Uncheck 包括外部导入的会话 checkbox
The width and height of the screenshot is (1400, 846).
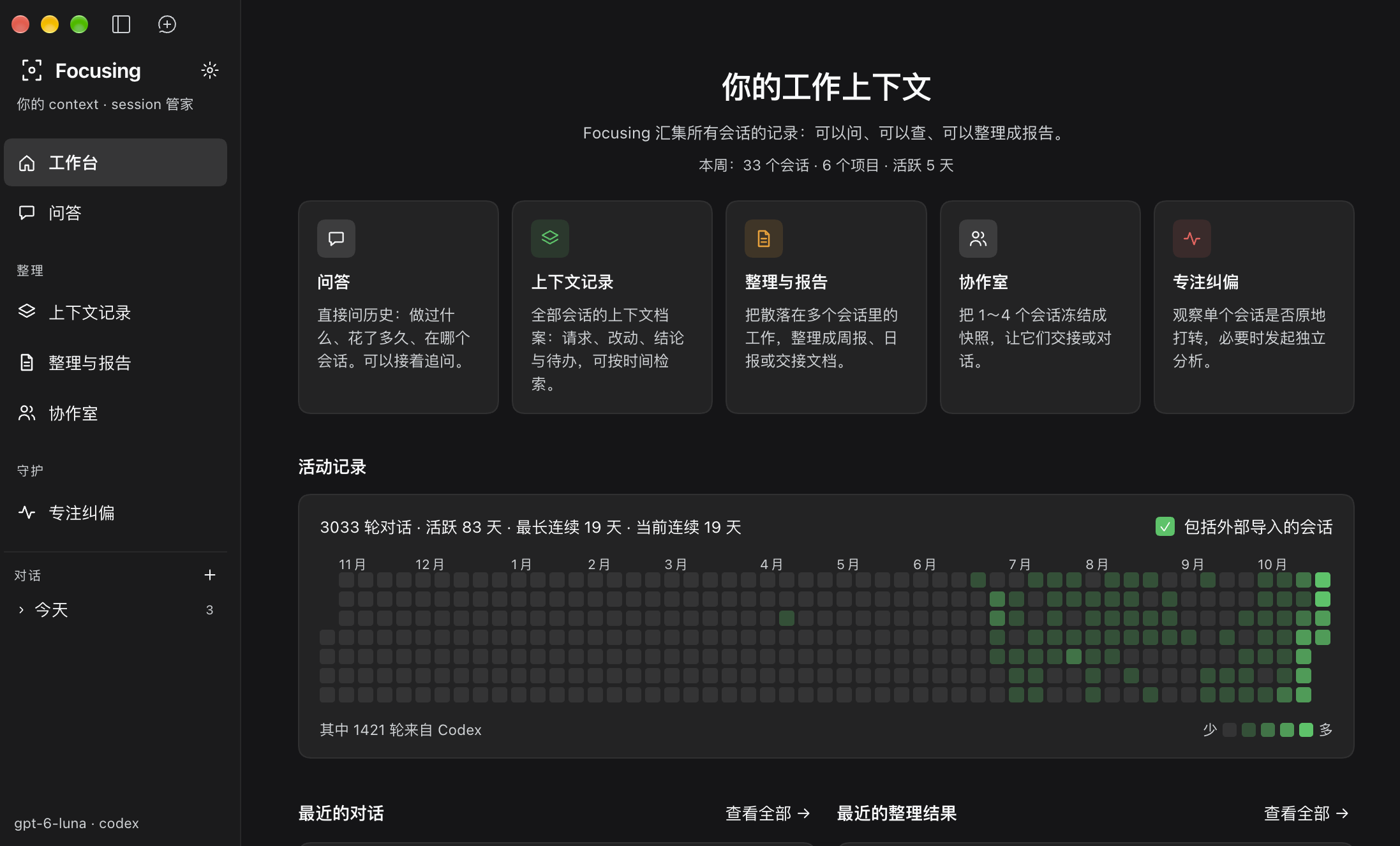tap(1165, 527)
